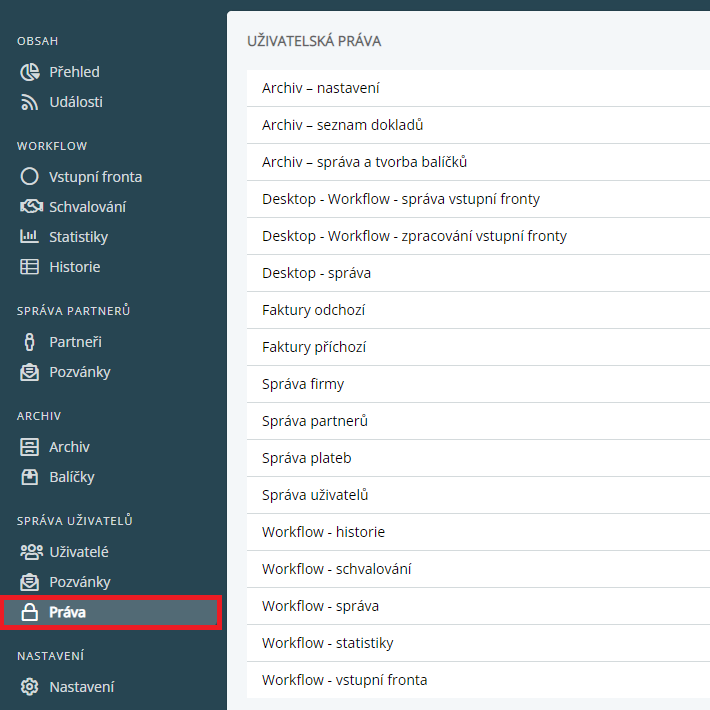The height and width of the screenshot is (710, 710).
Task: Go to Pozvánky under Správa uživatelů
Action: (x=79, y=582)
